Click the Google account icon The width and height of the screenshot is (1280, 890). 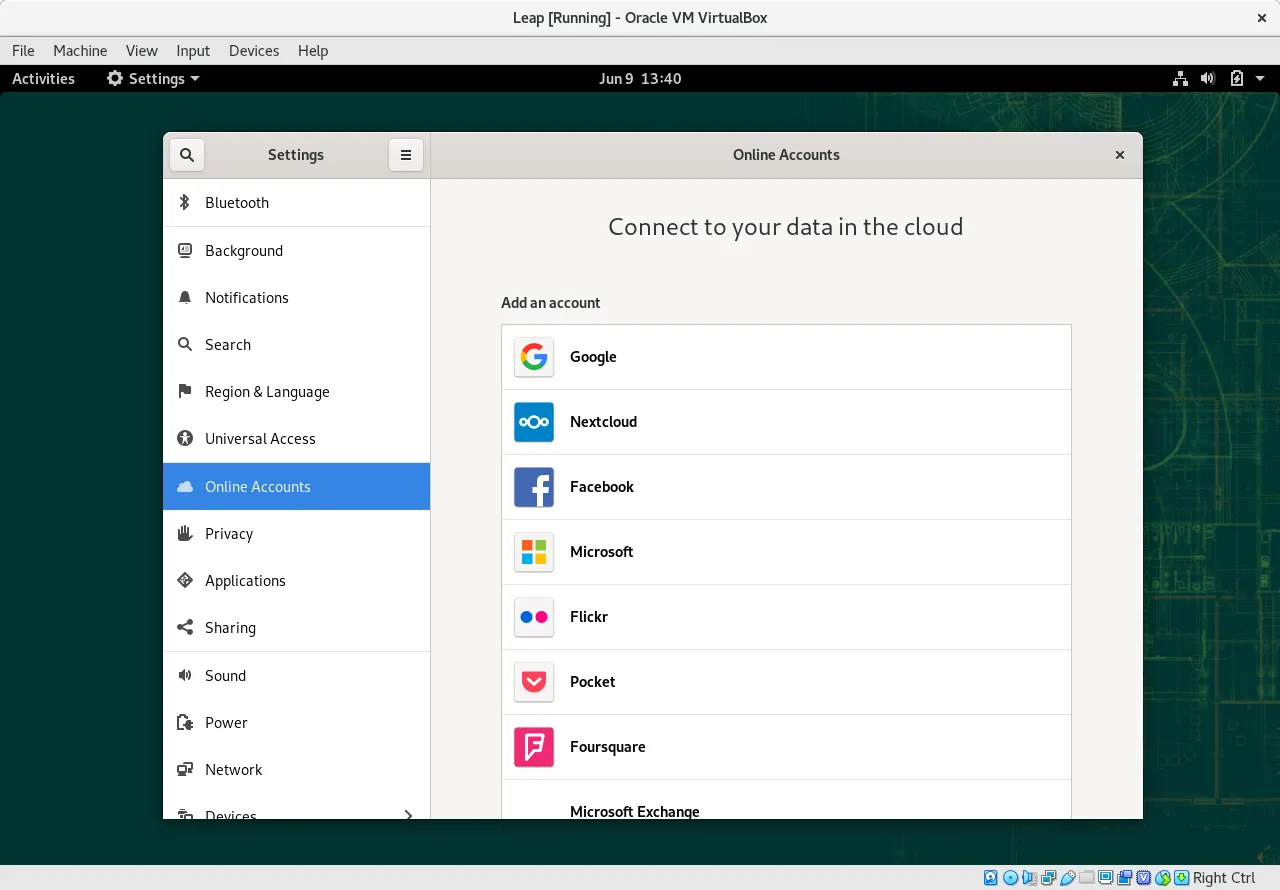(533, 357)
